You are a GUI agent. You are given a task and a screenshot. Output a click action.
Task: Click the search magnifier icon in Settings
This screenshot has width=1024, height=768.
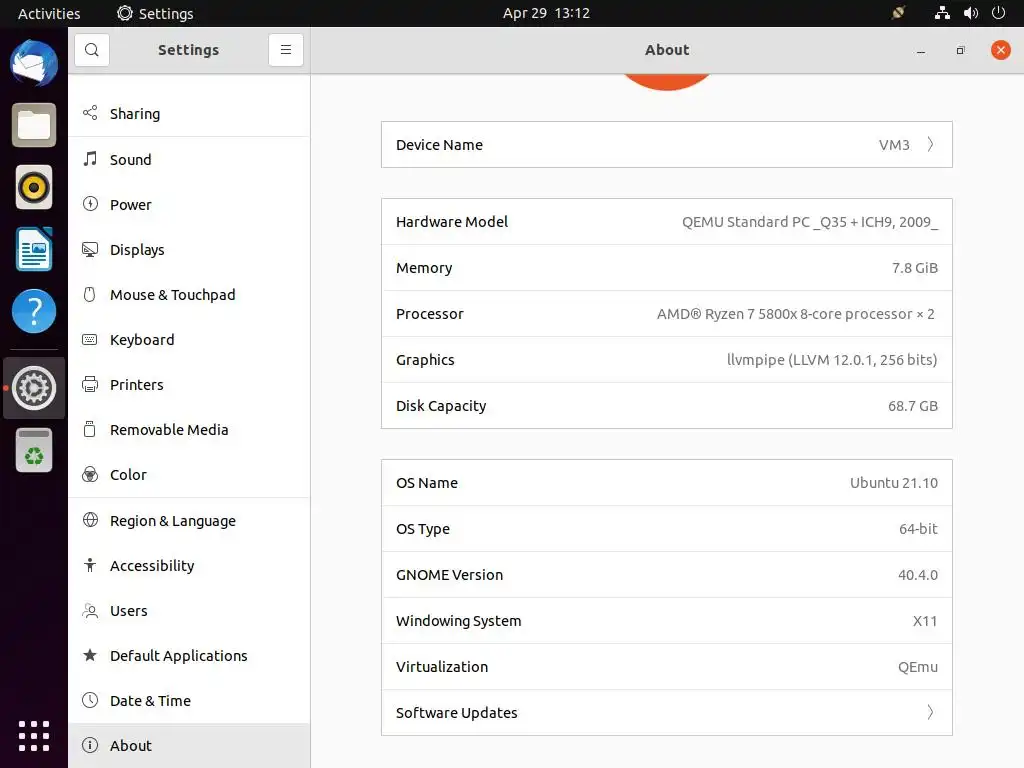pyautogui.click(x=91, y=50)
